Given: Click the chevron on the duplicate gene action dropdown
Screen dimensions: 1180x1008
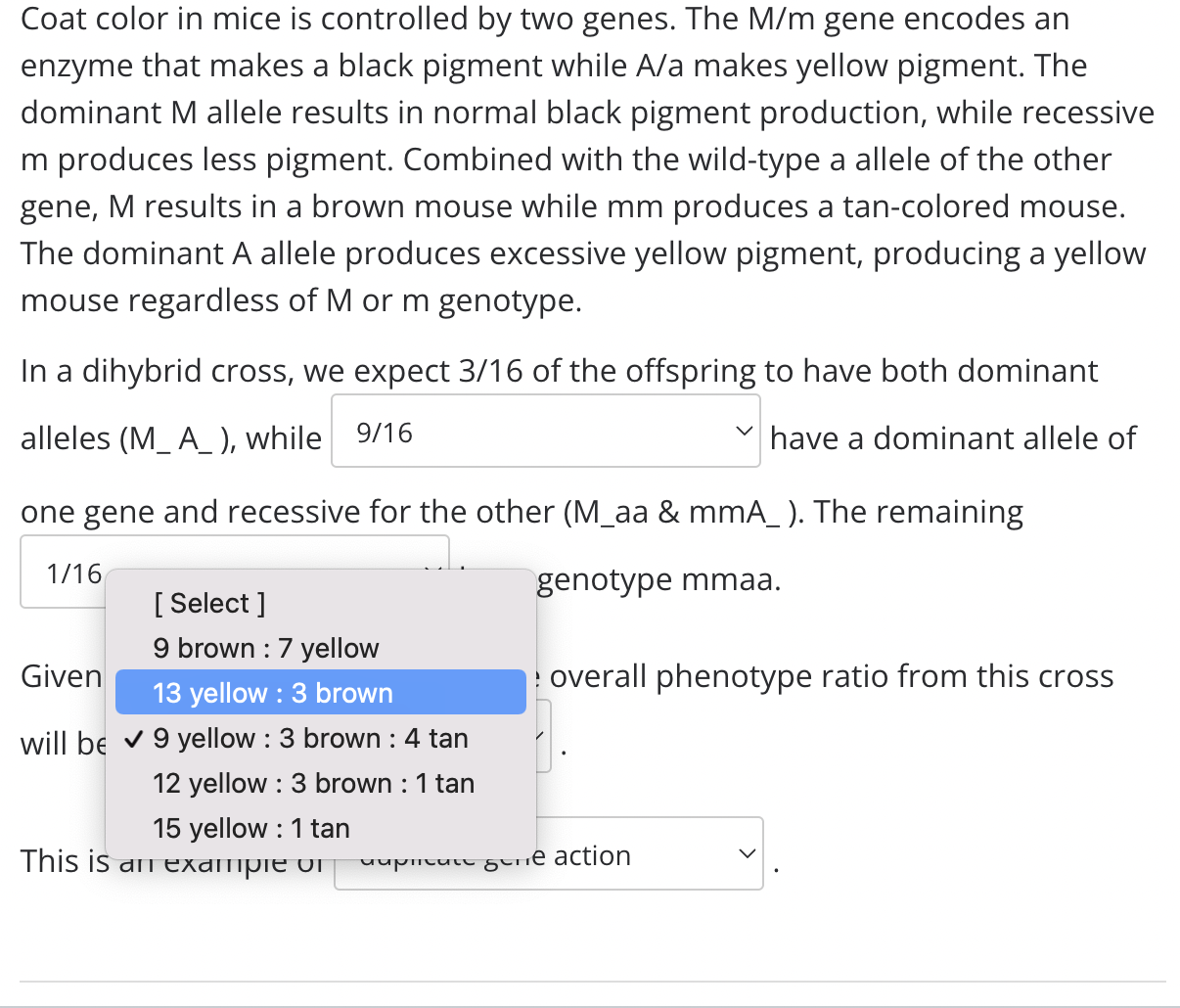Looking at the screenshot, I should click(747, 852).
